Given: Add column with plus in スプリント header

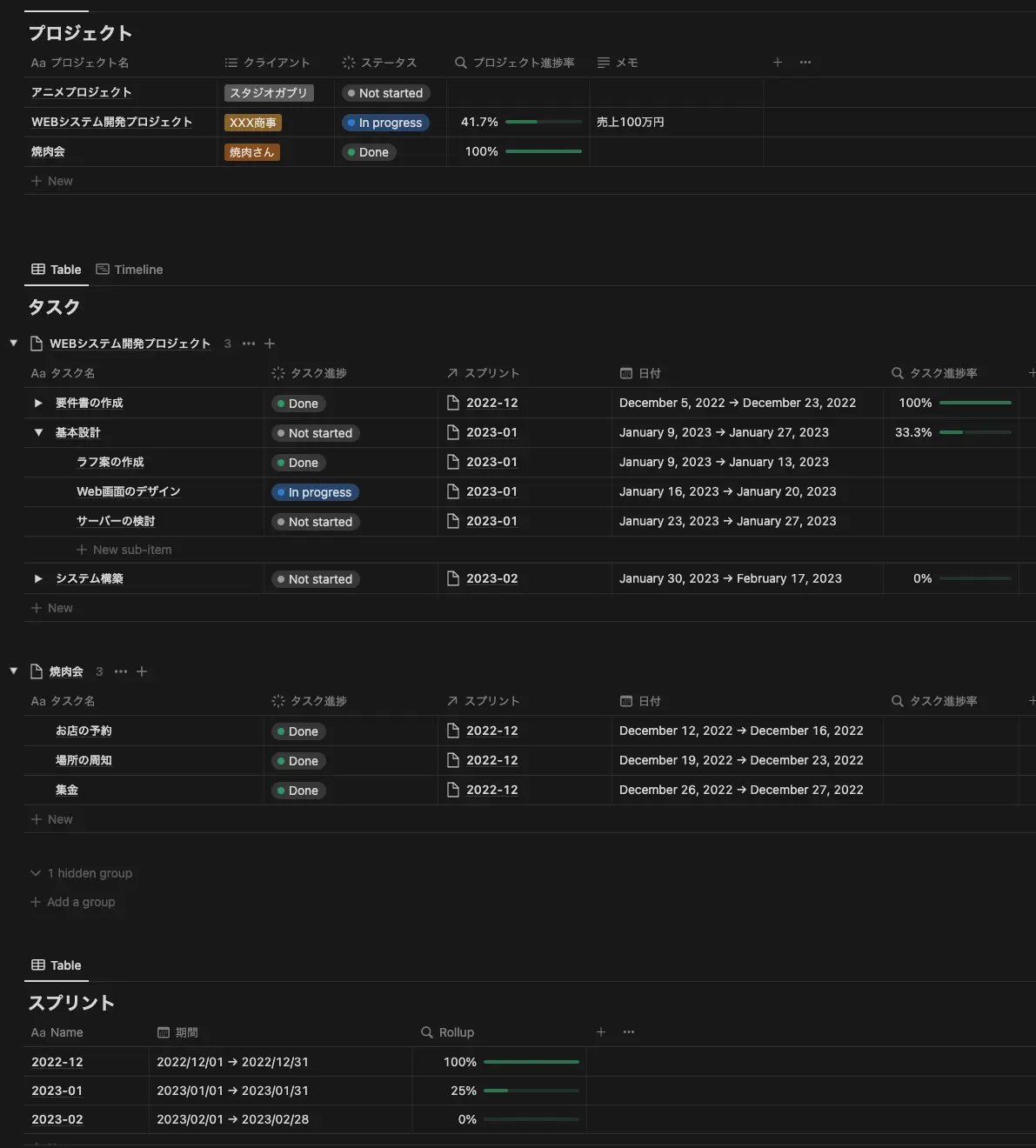Looking at the screenshot, I should (601, 1032).
